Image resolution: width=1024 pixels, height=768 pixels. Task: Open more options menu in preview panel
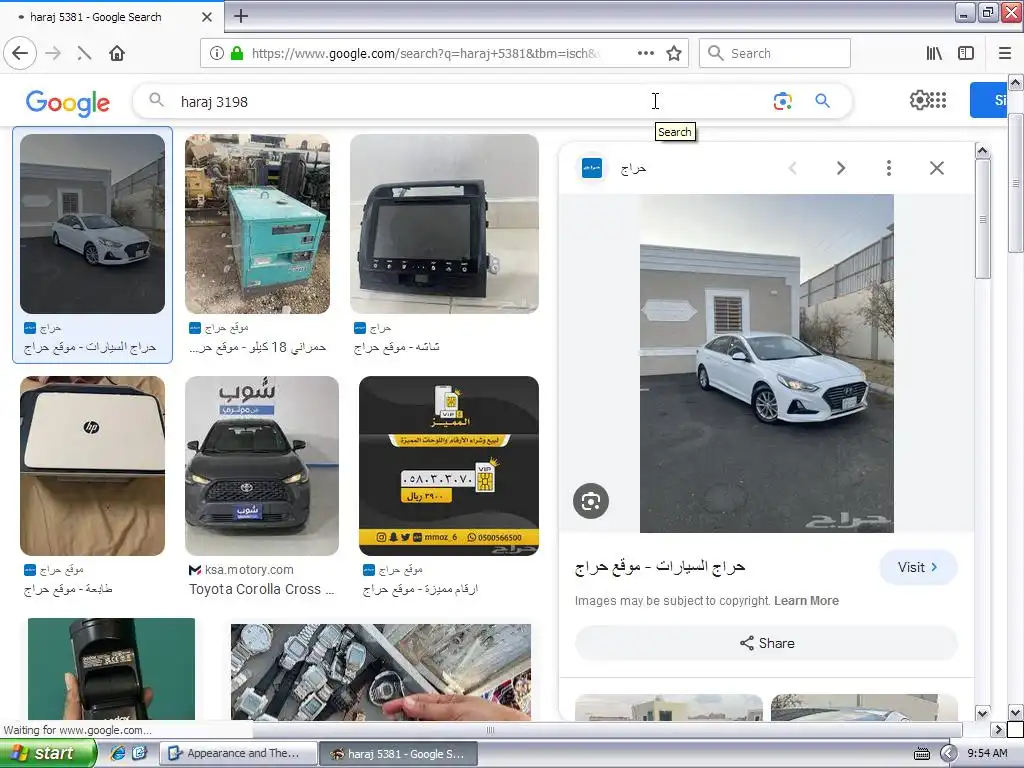(x=889, y=168)
